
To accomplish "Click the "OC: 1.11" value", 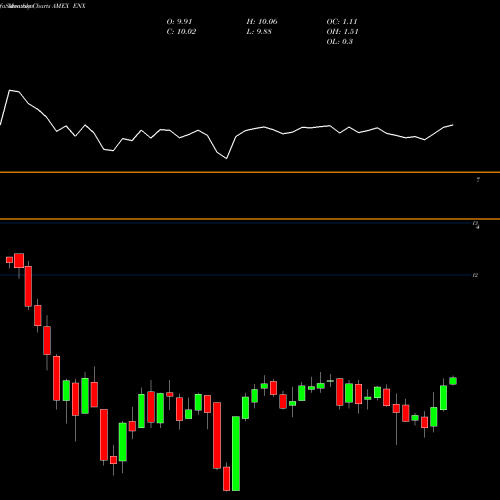I will 342,22.
